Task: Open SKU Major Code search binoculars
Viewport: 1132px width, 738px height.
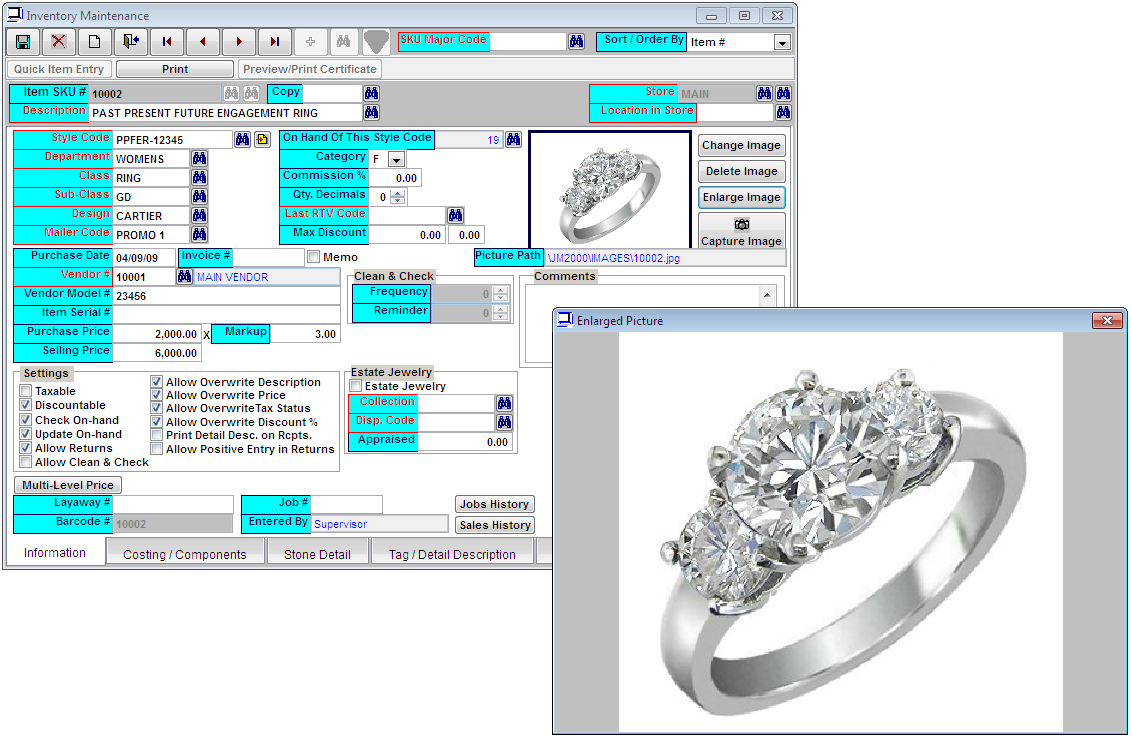Action: click(x=576, y=42)
